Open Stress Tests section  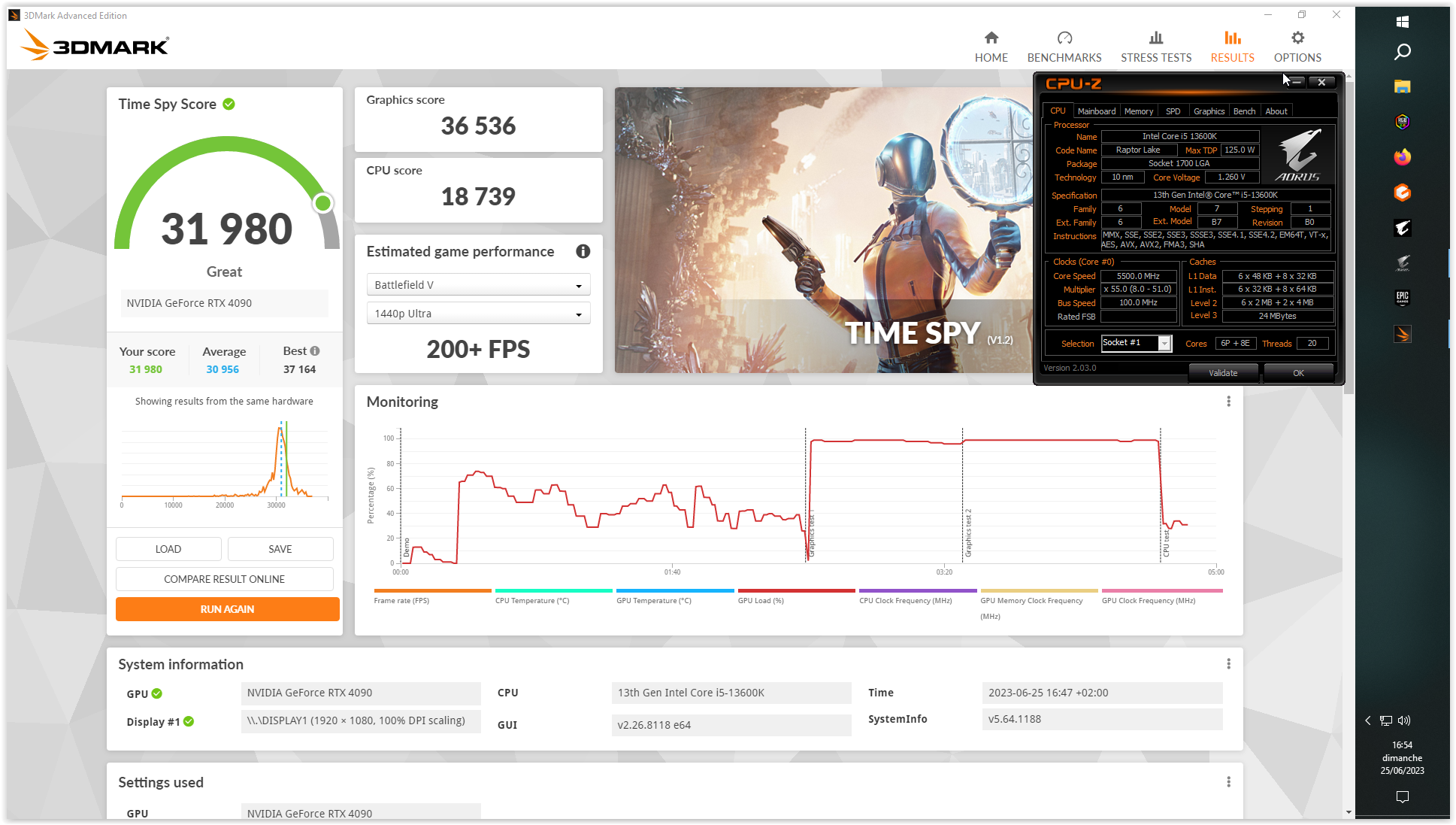click(x=1155, y=47)
